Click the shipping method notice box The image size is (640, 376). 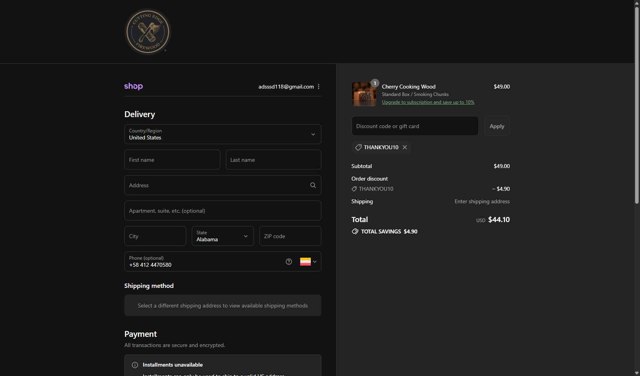pyautogui.click(x=222, y=305)
